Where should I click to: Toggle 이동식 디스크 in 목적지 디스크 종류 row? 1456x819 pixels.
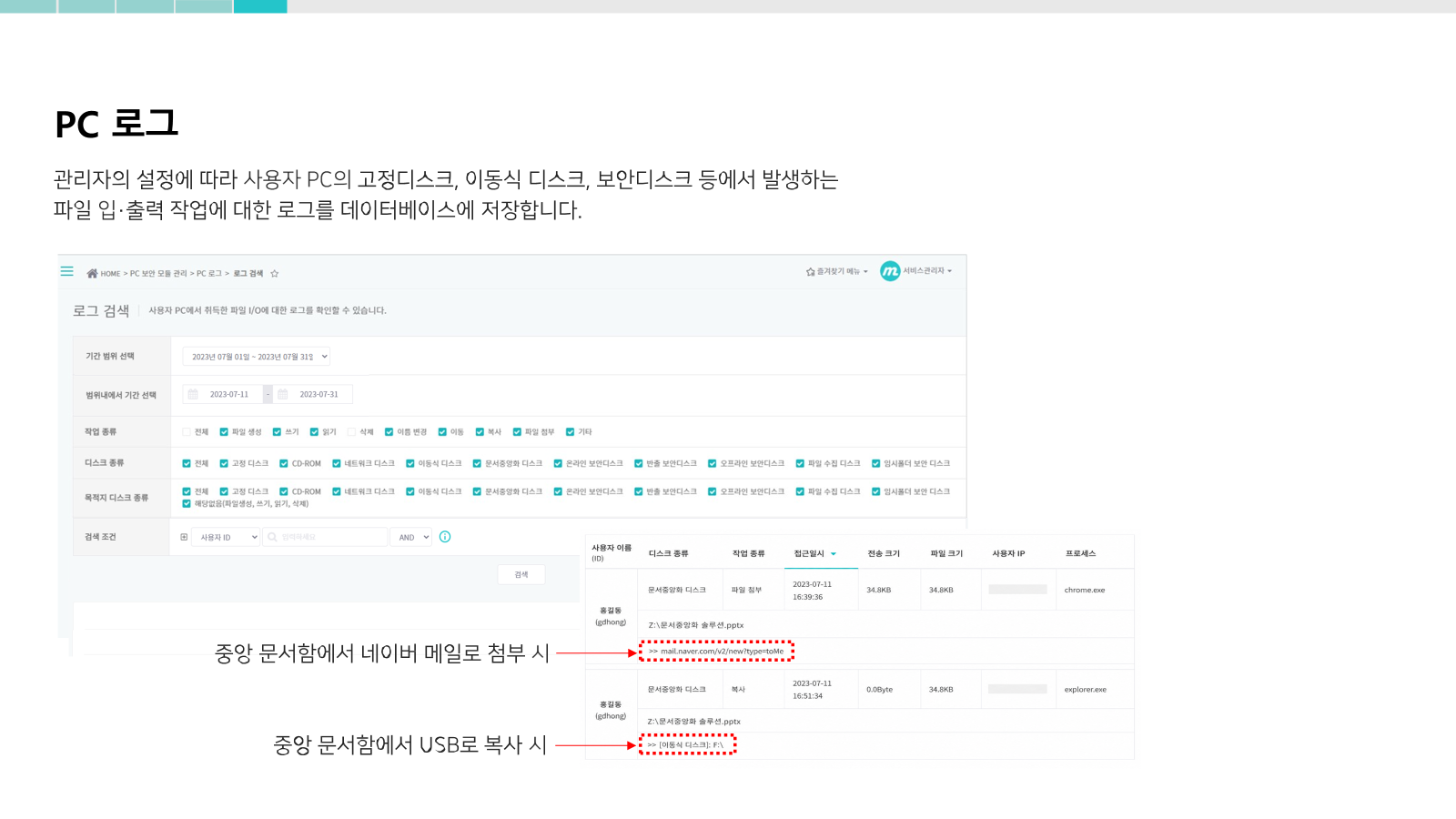click(x=410, y=491)
